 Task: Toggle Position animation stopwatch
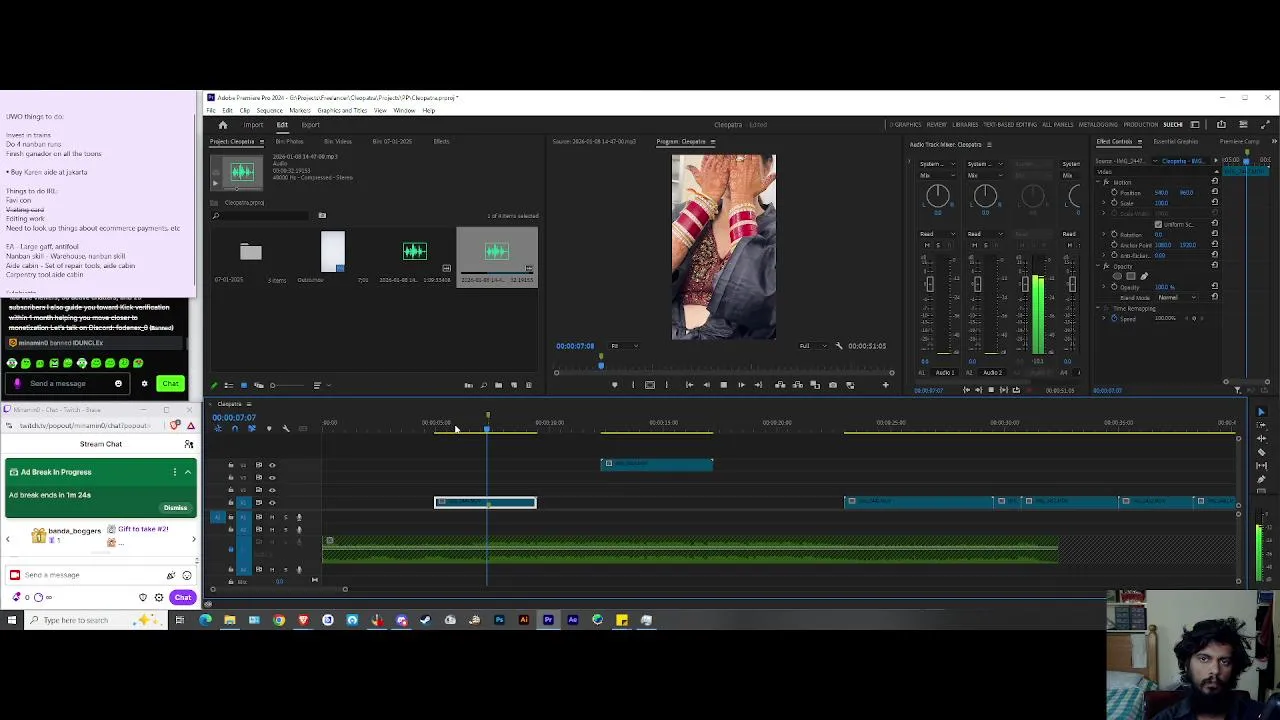pos(1115,192)
